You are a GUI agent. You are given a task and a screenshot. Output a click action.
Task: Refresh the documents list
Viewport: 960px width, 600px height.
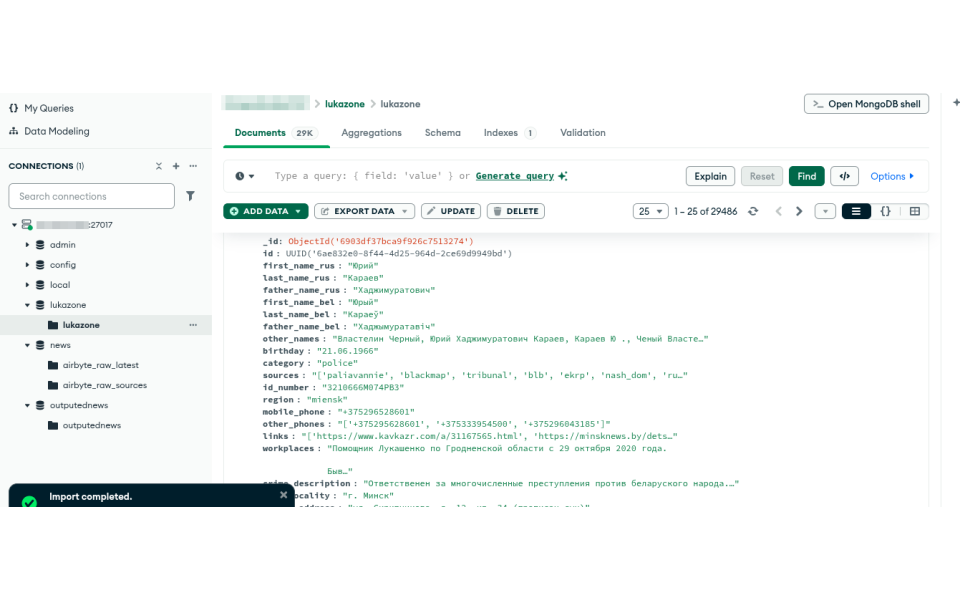753,211
